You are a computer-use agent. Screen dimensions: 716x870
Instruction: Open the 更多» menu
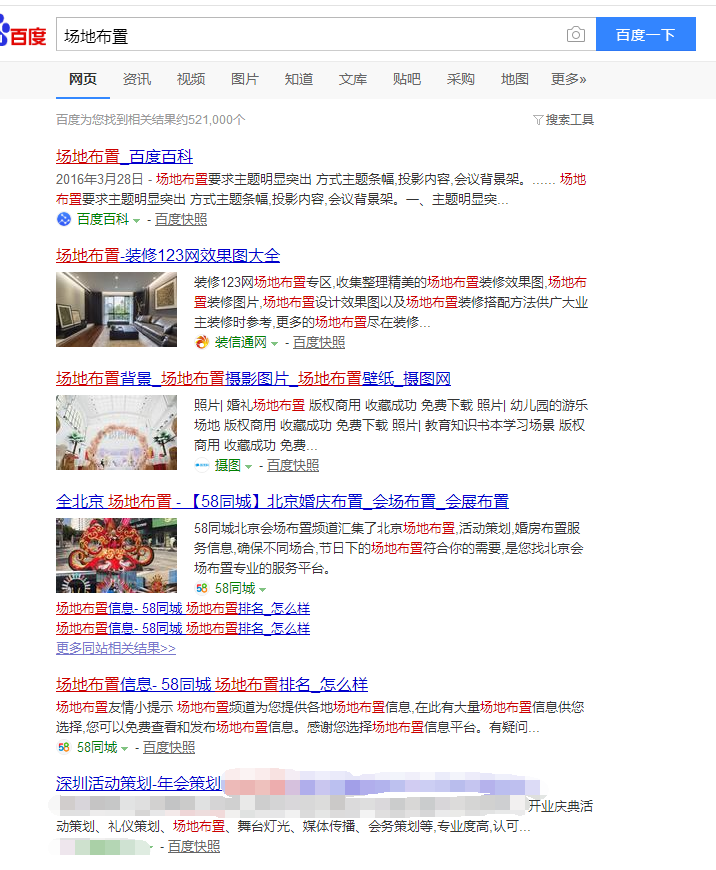coord(568,79)
